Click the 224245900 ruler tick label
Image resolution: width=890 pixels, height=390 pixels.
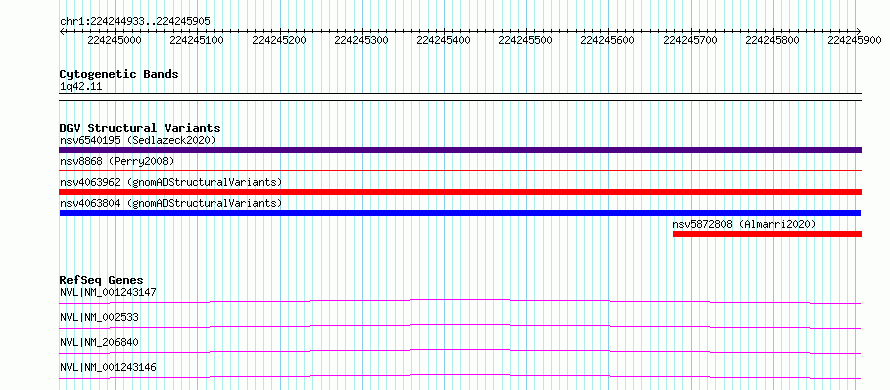click(x=854, y=40)
